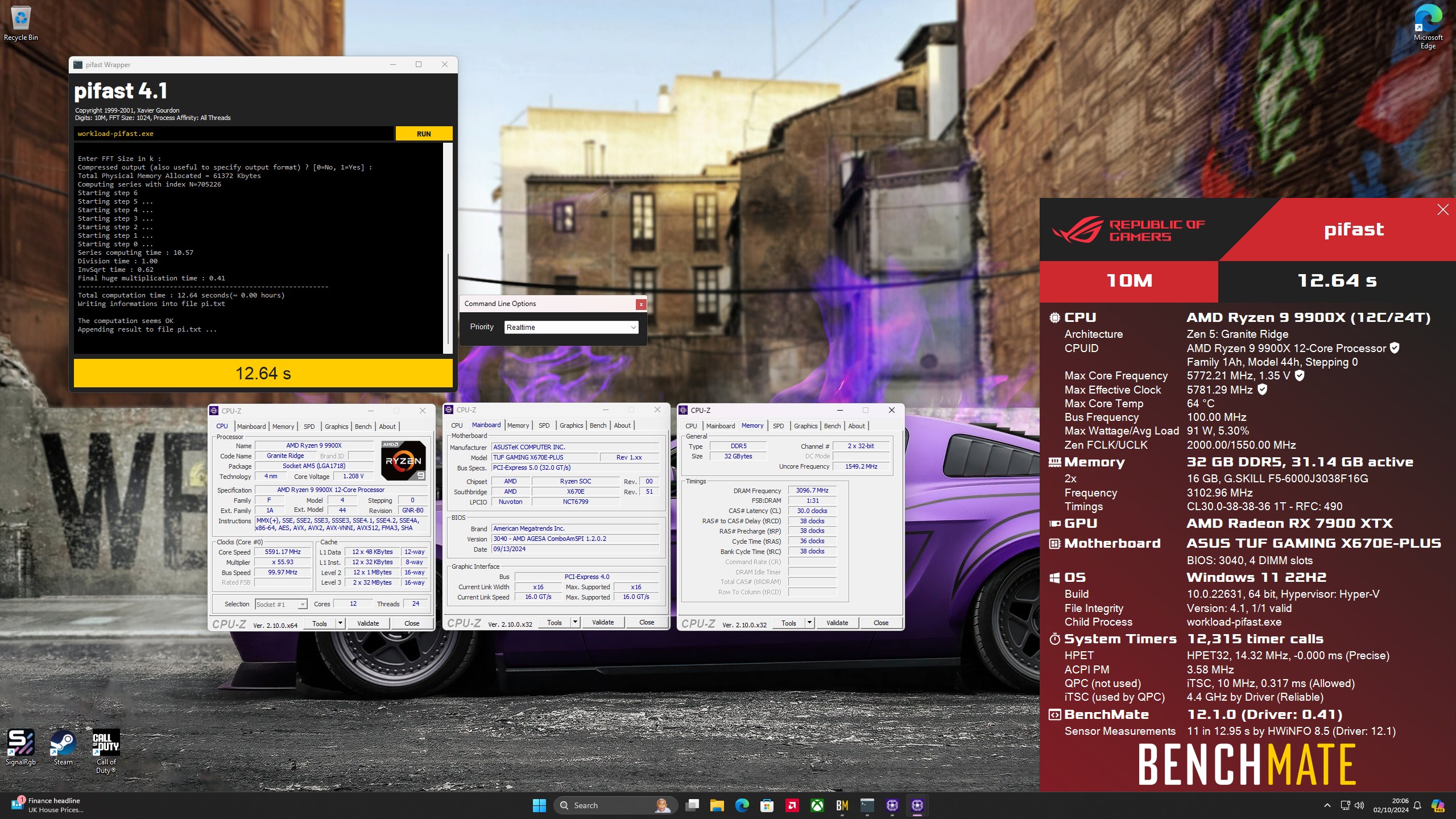This screenshot has height=819, width=1456.
Task: Click the Ryzen 9 logo in CPU-Z
Action: [403, 461]
